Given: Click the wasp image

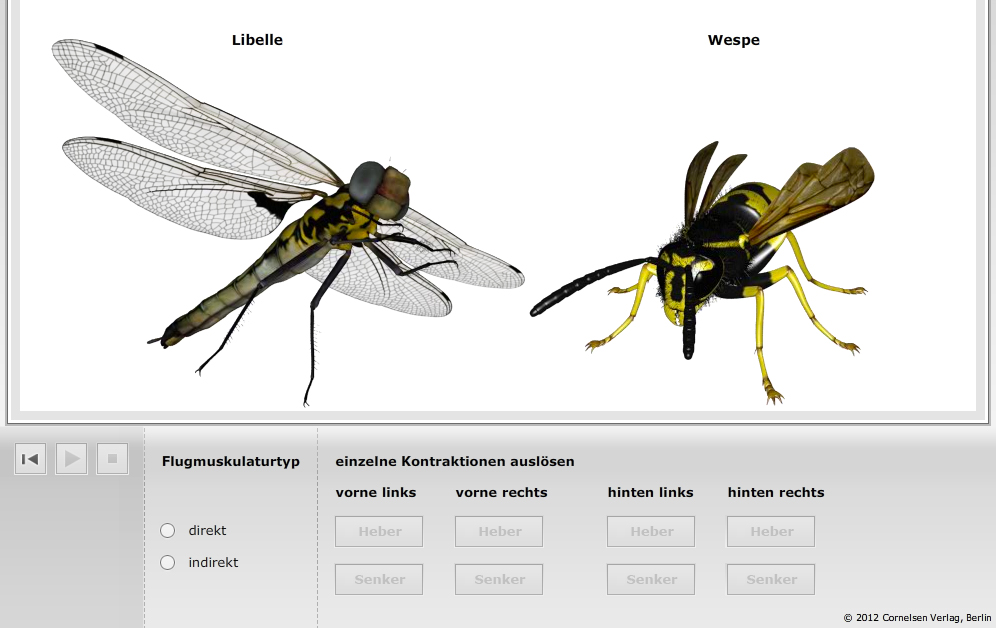Looking at the screenshot, I should point(720,260).
